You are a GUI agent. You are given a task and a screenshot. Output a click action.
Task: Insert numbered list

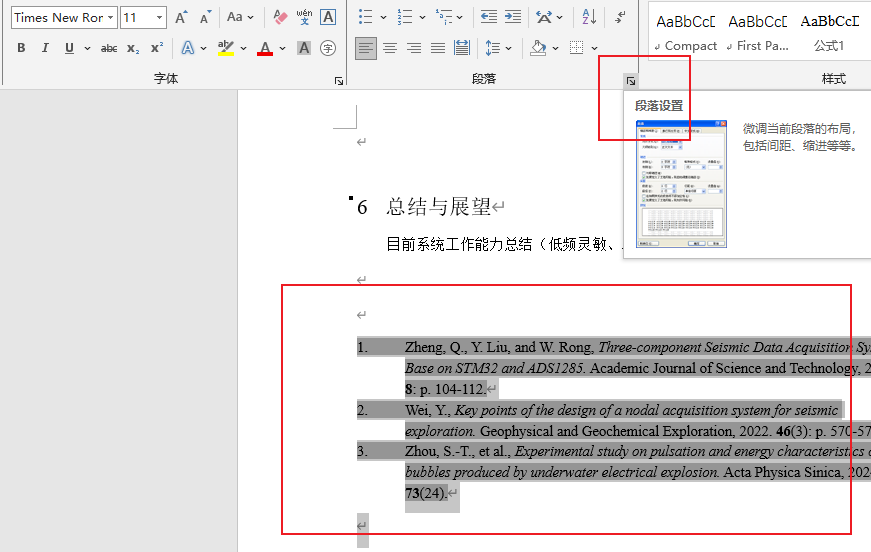404,17
